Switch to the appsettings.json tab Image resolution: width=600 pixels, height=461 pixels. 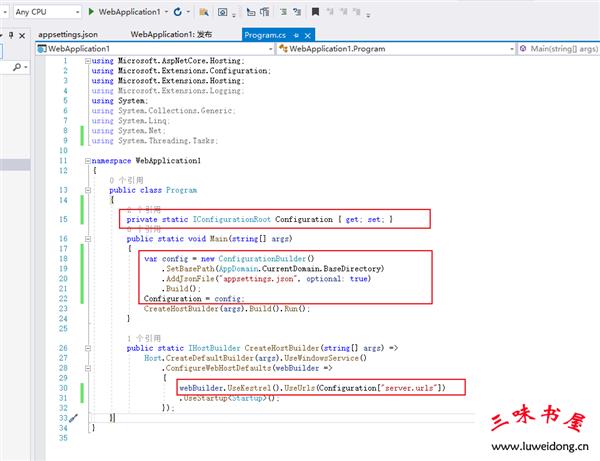(67, 34)
